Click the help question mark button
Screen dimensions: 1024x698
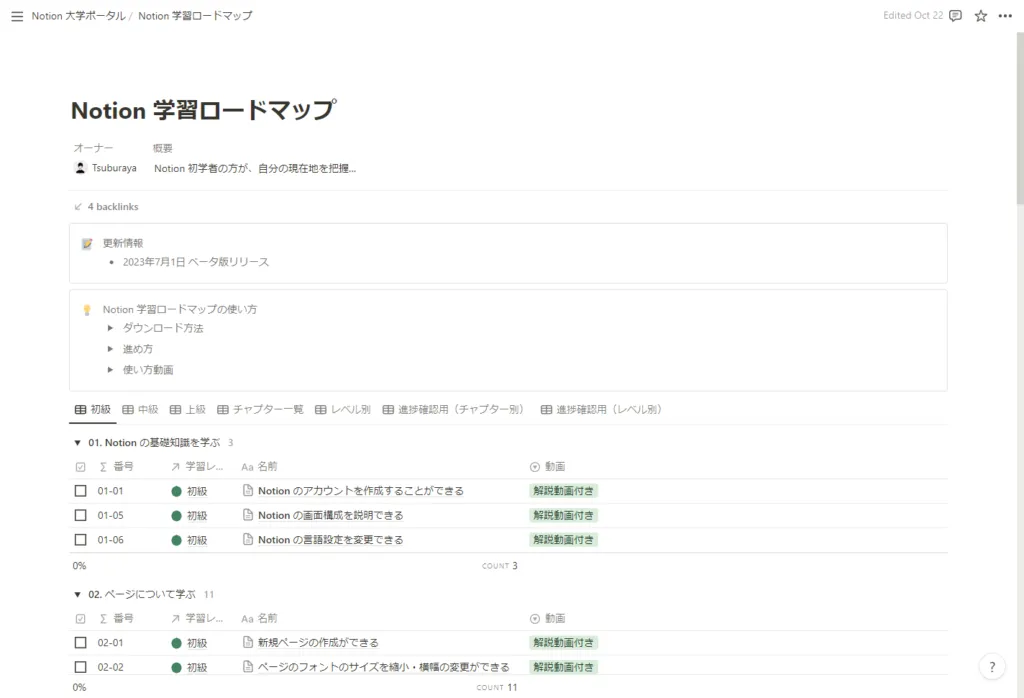992,667
